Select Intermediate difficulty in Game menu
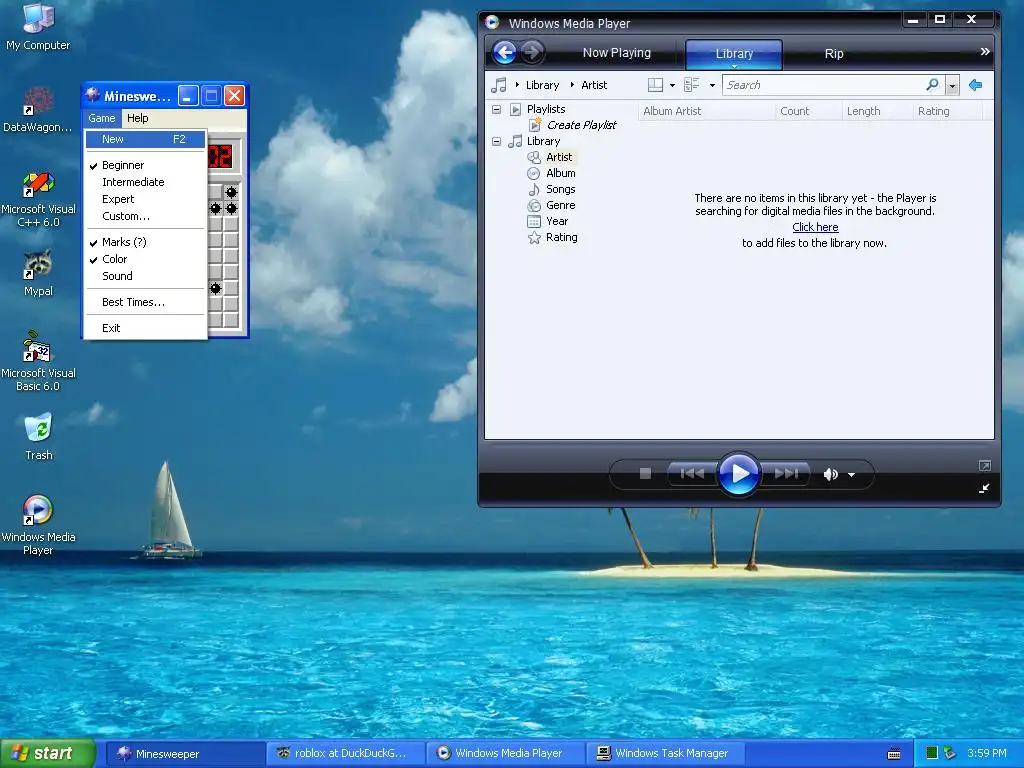1024x768 pixels. (x=146, y=182)
